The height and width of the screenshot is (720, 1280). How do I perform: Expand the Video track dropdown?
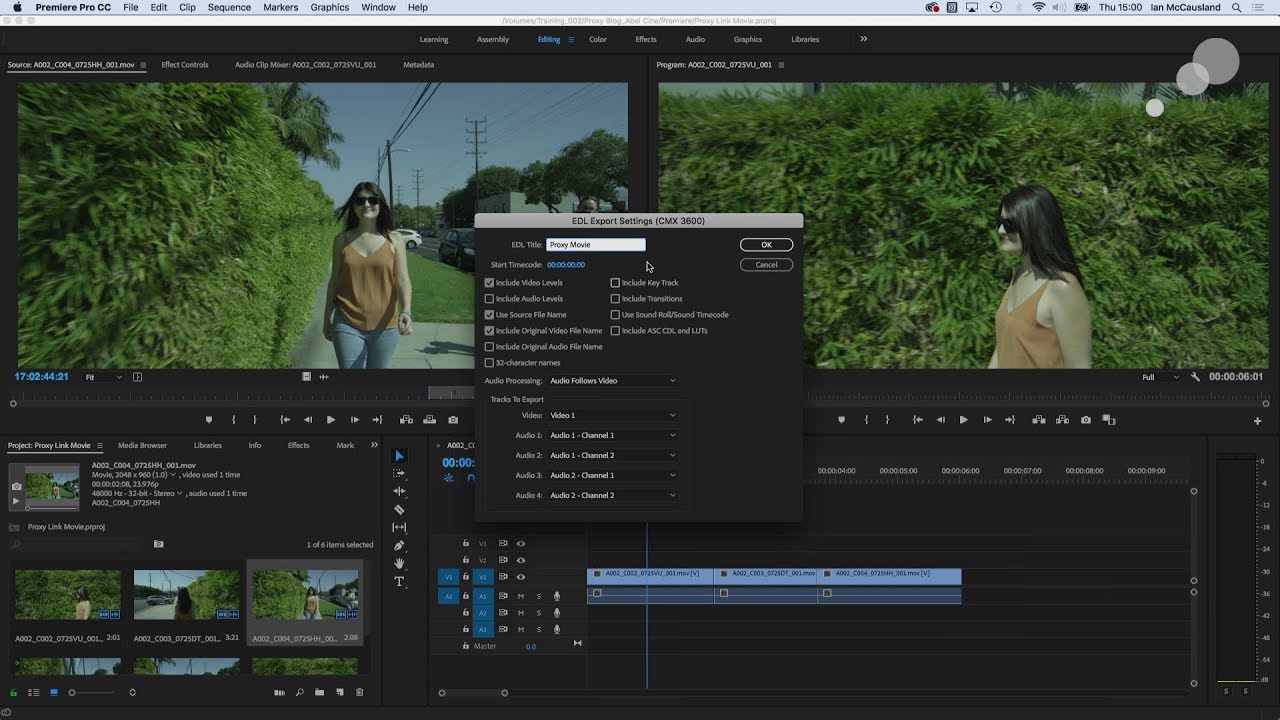pyautogui.click(x=612, y=415)
